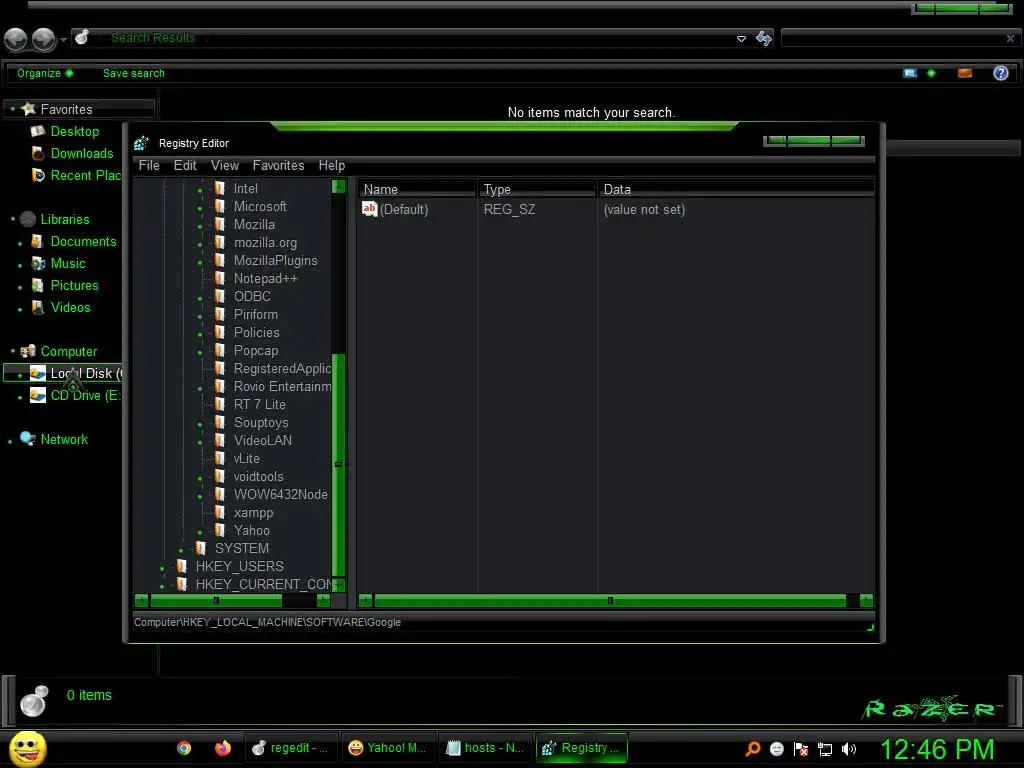Expand the HKEY_USERS hive node
Screen dimensions: 1024x768
(x=162, y=568)
